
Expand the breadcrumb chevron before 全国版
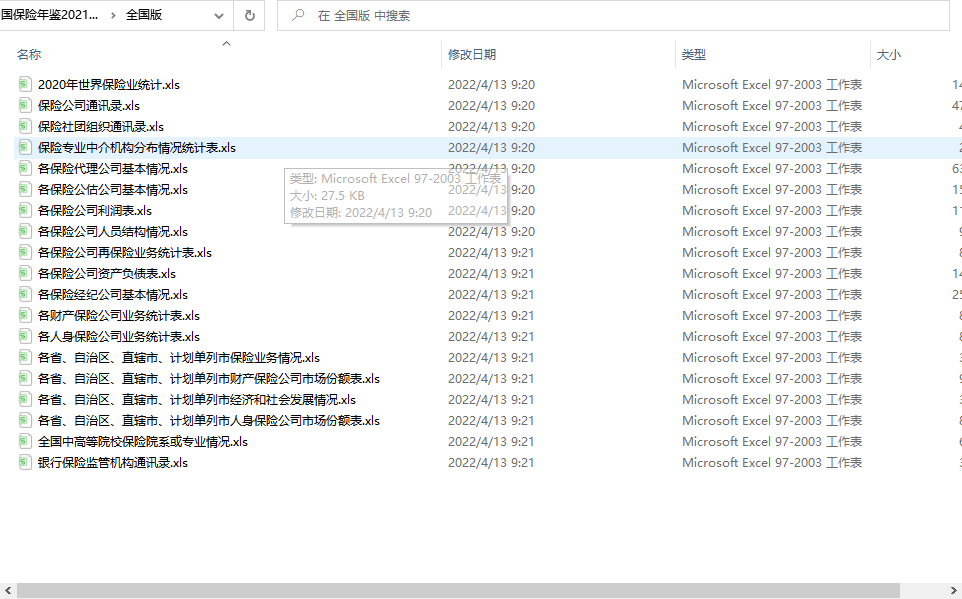113,15
